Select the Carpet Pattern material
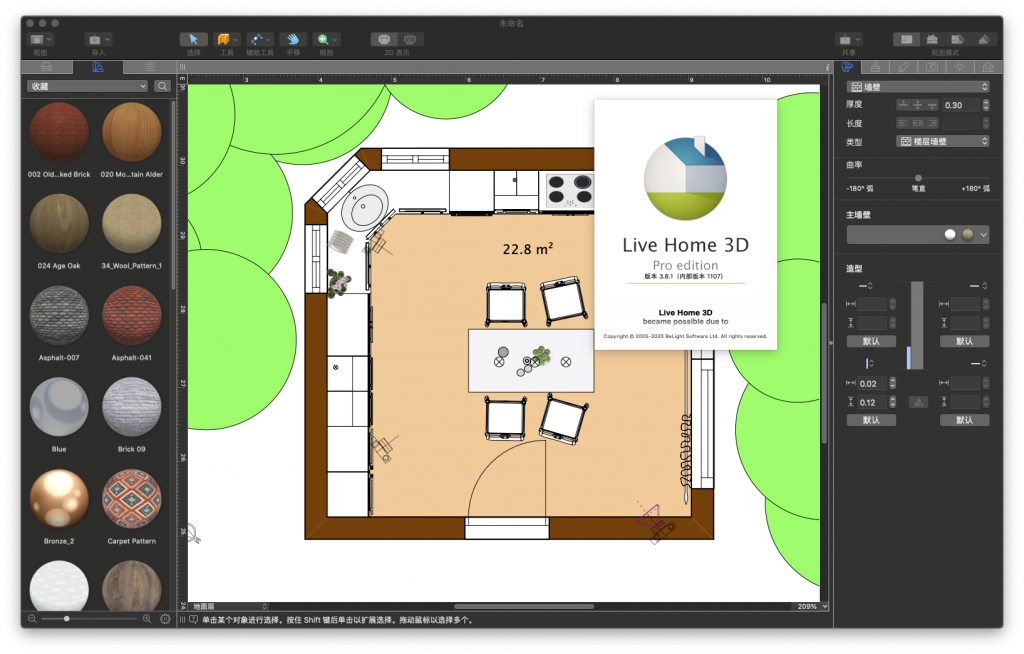 pyautogui.click(x=131, y=499)
